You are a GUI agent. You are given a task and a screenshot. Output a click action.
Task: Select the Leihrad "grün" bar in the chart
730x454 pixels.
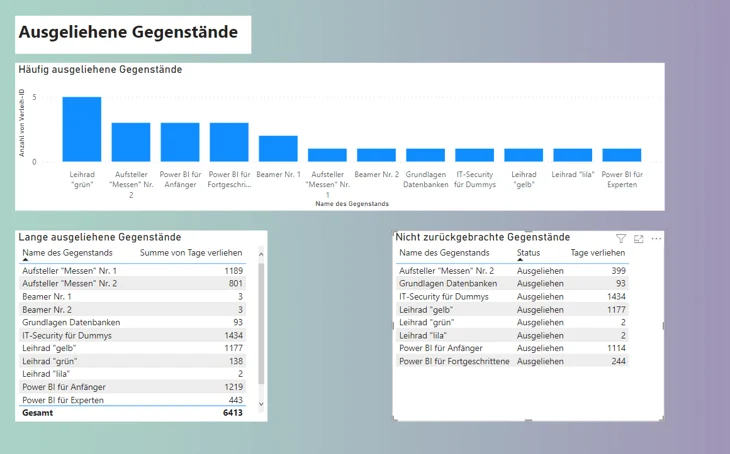(82, 129)
